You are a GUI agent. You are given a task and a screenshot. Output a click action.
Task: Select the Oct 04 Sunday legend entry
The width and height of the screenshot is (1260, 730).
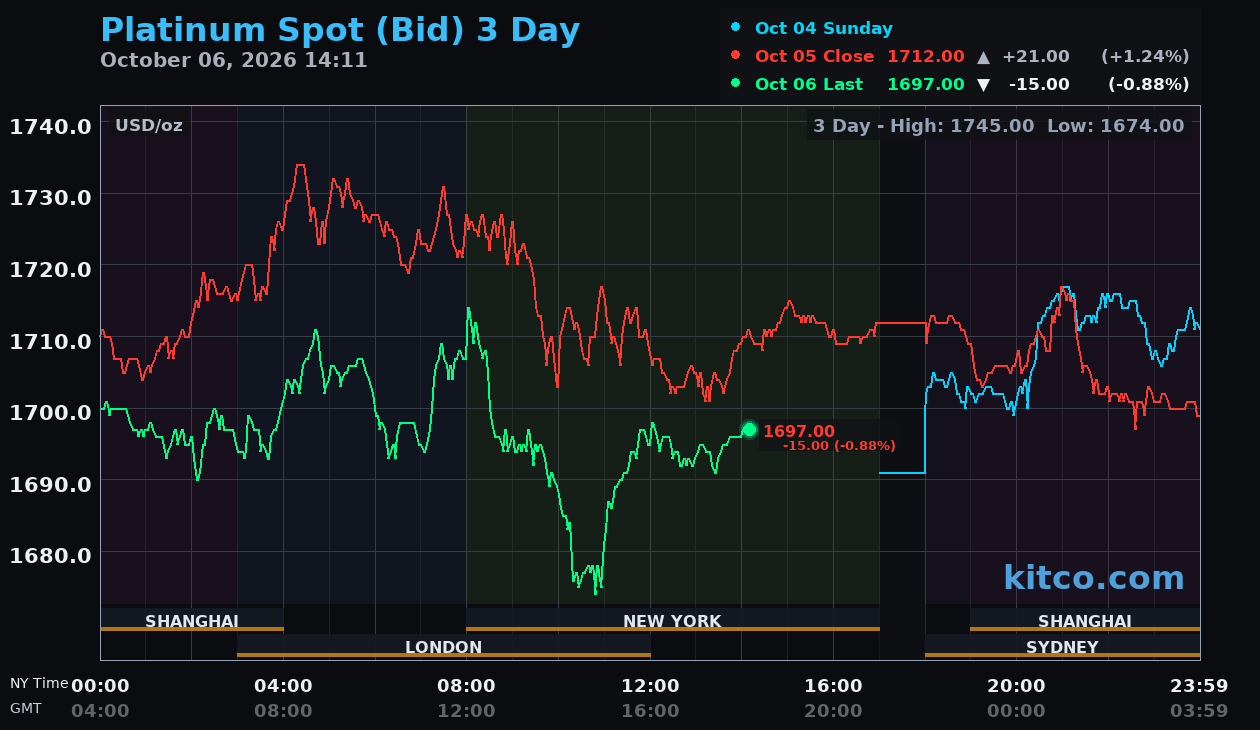tap(824, 28)
